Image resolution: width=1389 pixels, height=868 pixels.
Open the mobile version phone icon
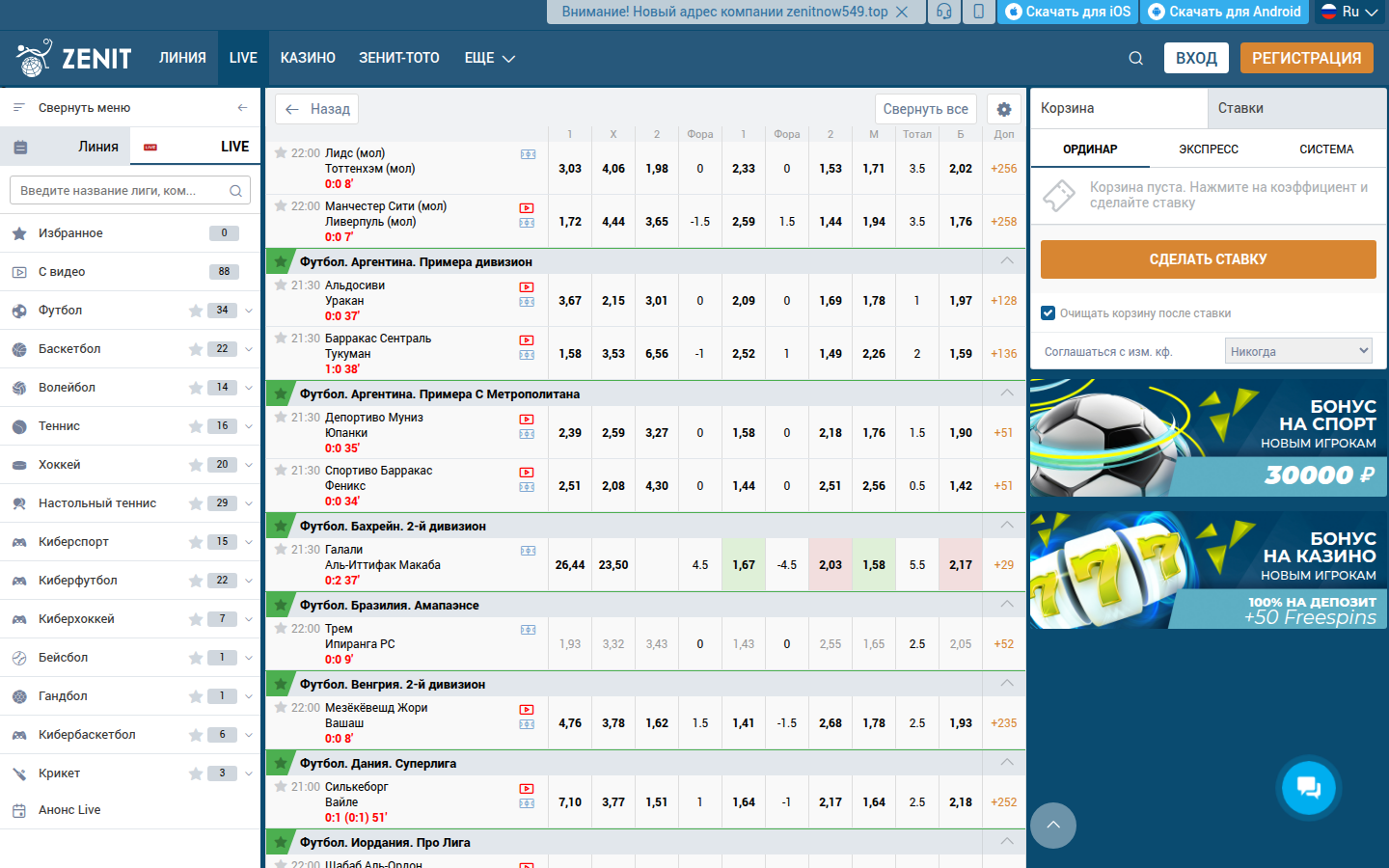tap(978, 12)
